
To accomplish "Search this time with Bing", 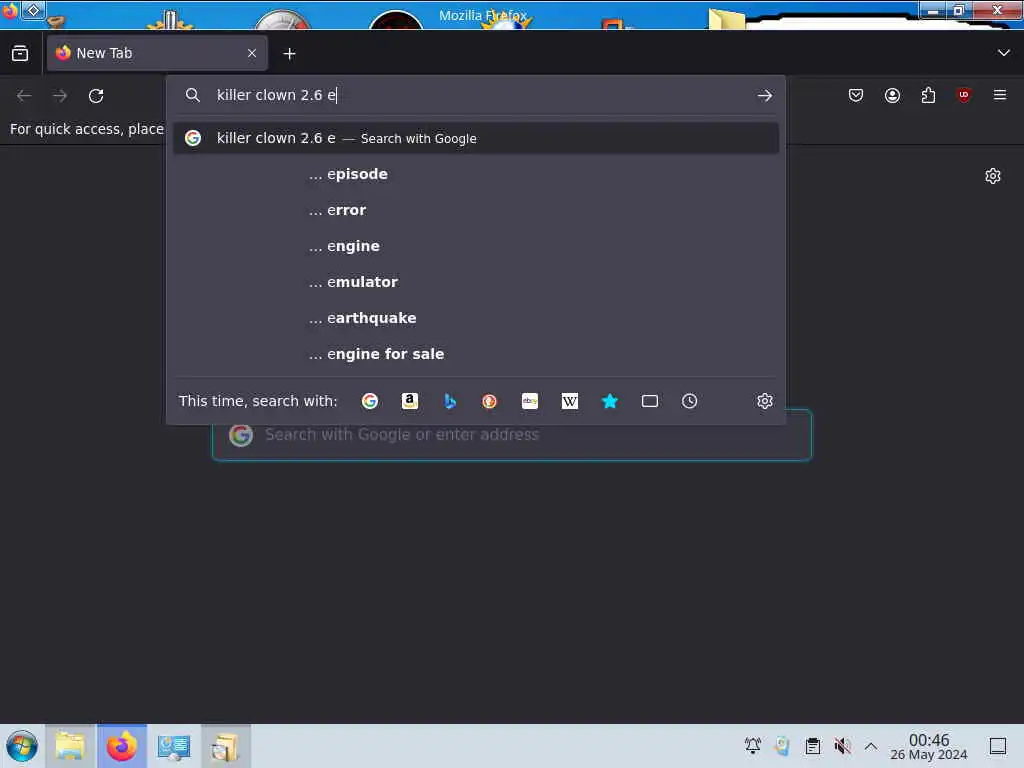I will [x=449, y=401].
